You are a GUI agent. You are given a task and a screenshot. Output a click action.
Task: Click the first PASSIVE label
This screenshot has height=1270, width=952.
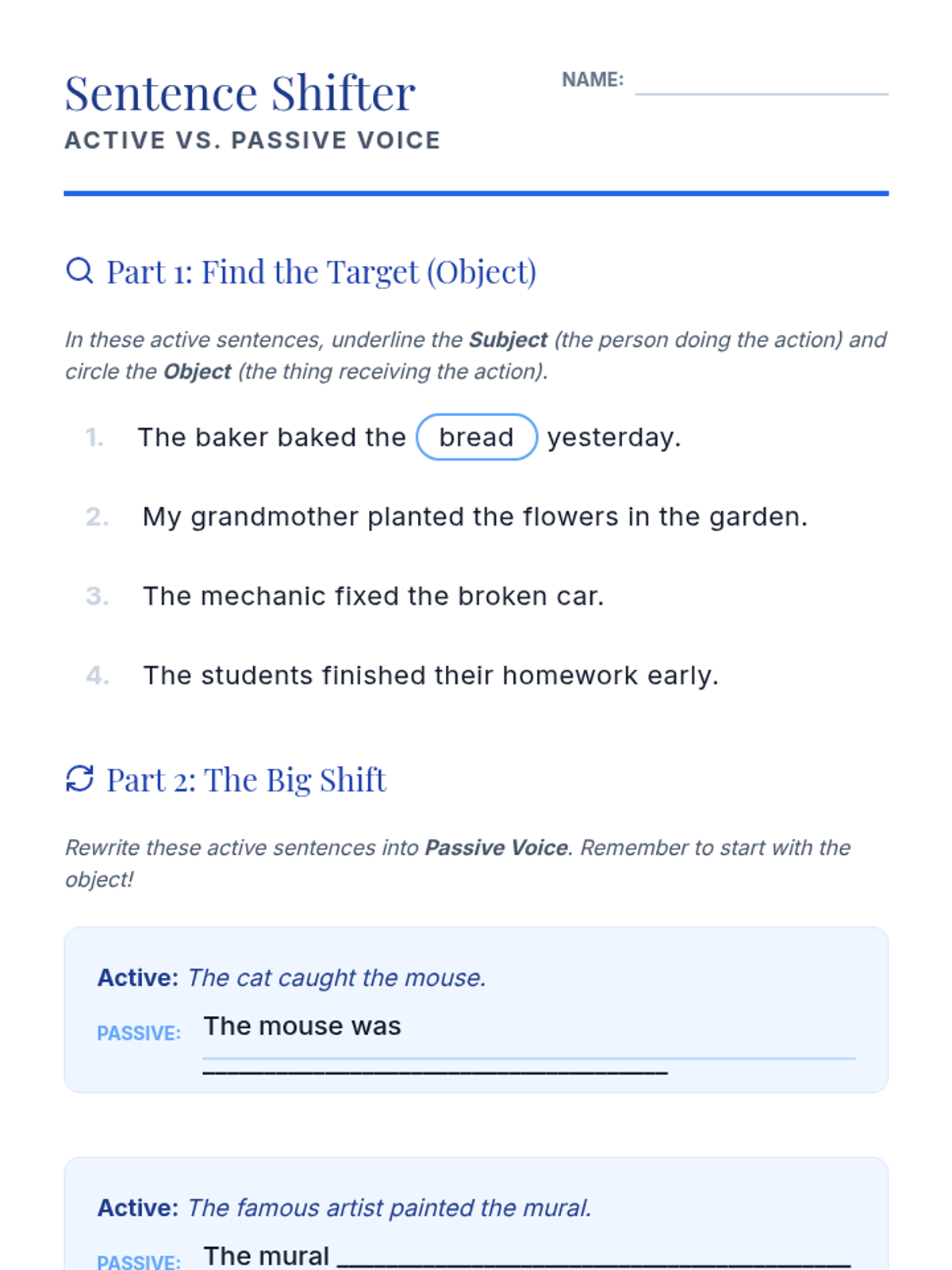tap(139, 1033)
